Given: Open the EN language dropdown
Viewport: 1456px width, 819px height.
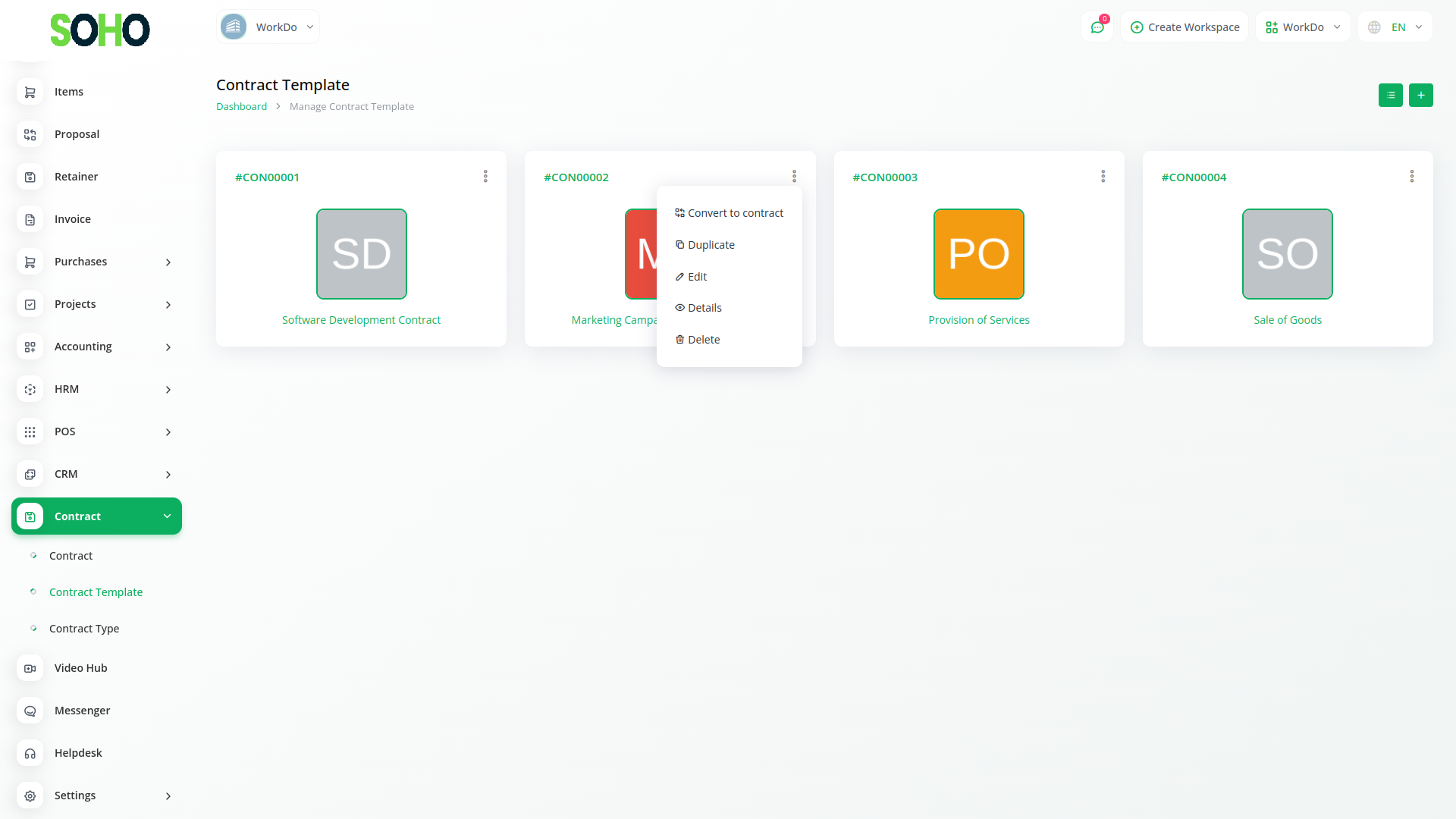Looking at the screenshot, I should 1395,27.
